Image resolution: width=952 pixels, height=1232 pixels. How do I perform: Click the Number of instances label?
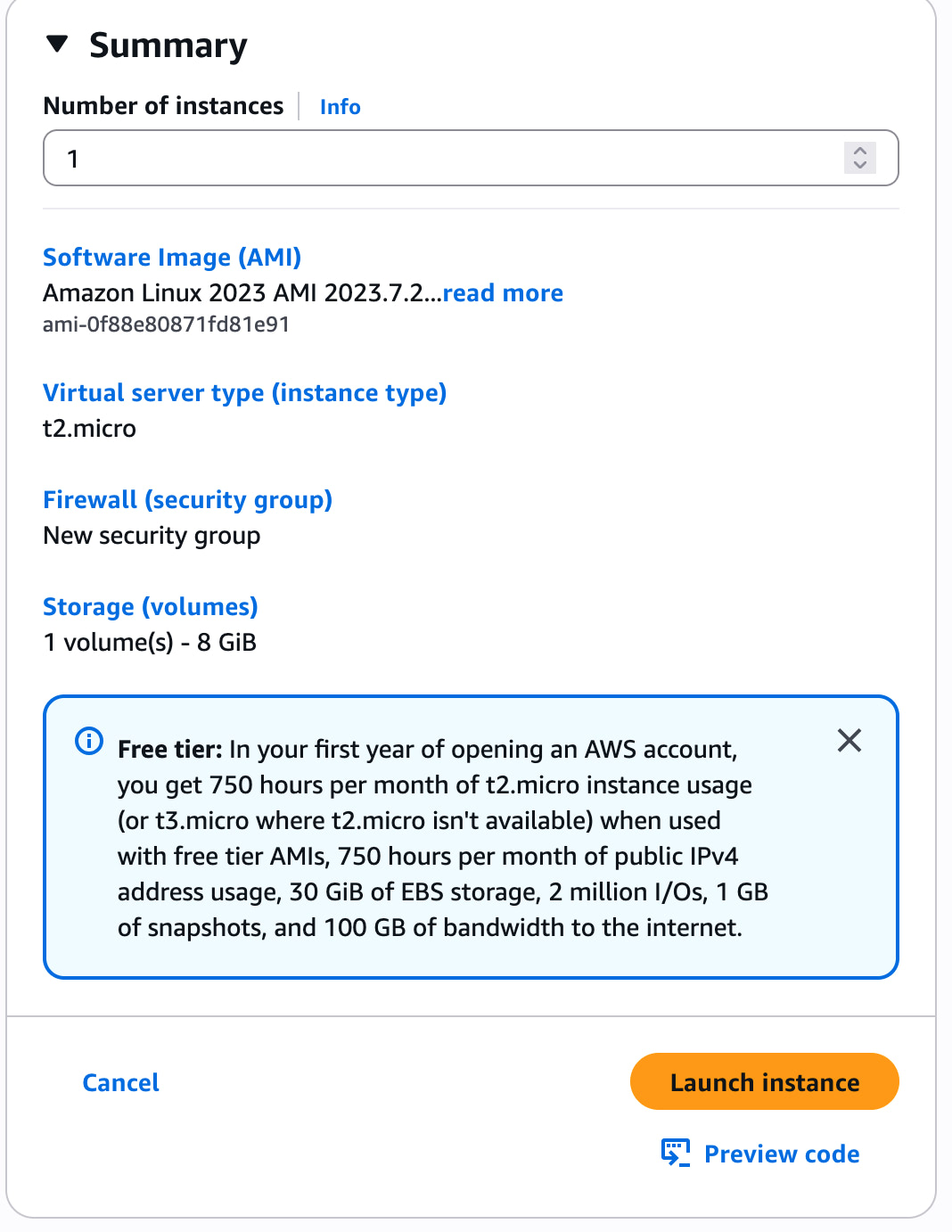[x=163, y=106]
